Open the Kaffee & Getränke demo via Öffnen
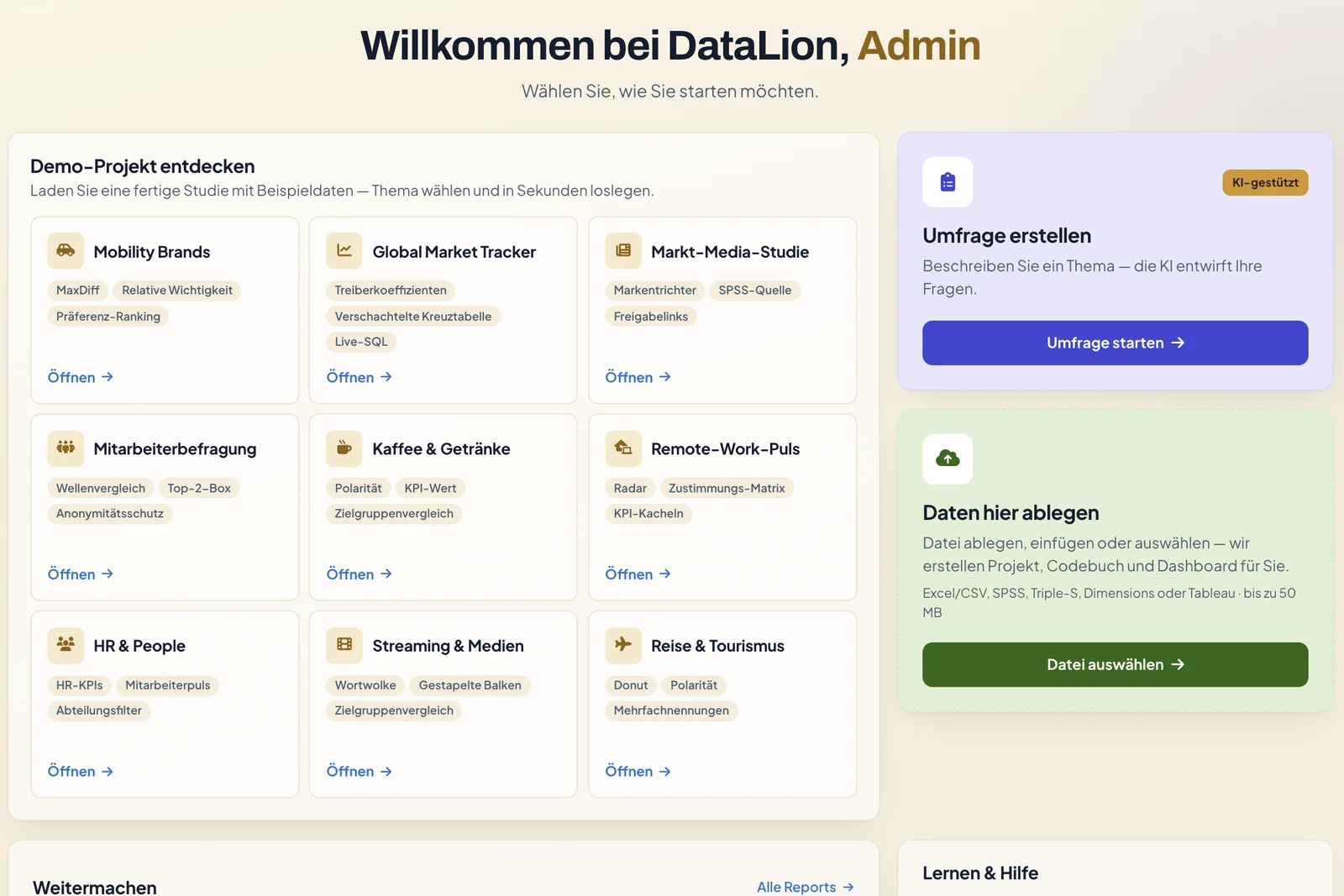1344x896 pixels. [x=360, y=574]
